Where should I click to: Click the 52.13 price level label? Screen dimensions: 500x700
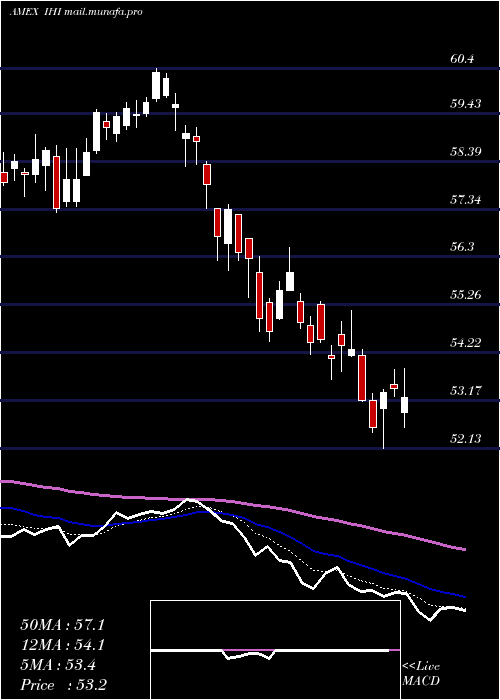[466, 438]
